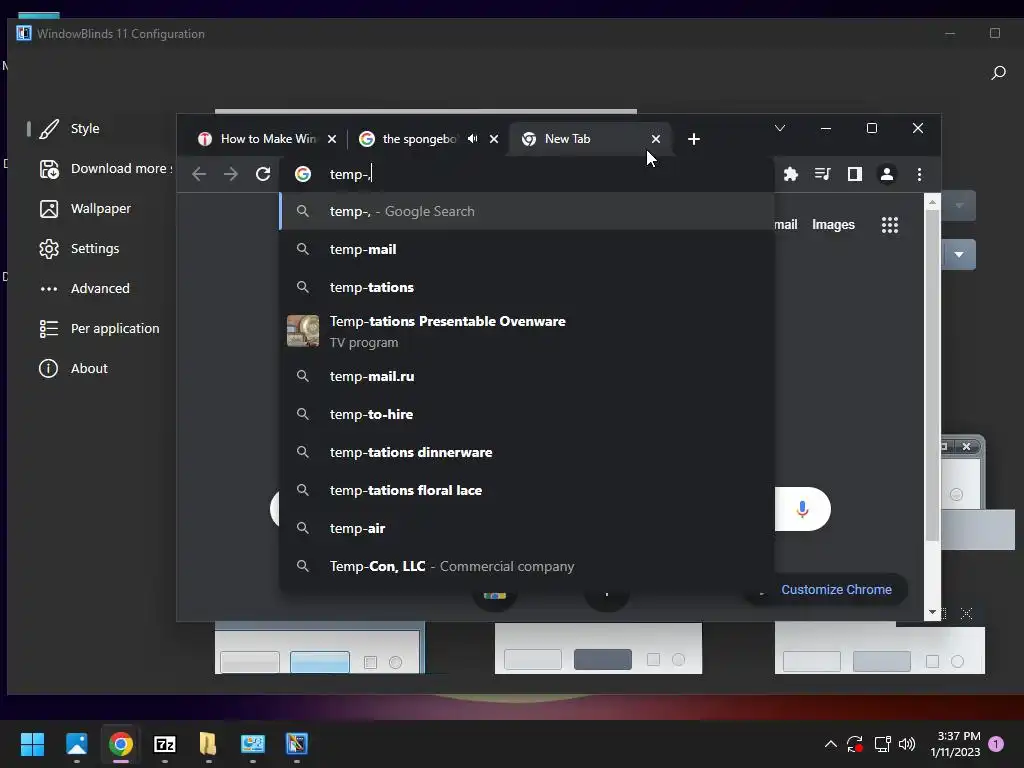Toggle Chrome side panel icon
Image resolution: width=1024 pixels, height=768 pixels.
point(854,174)
